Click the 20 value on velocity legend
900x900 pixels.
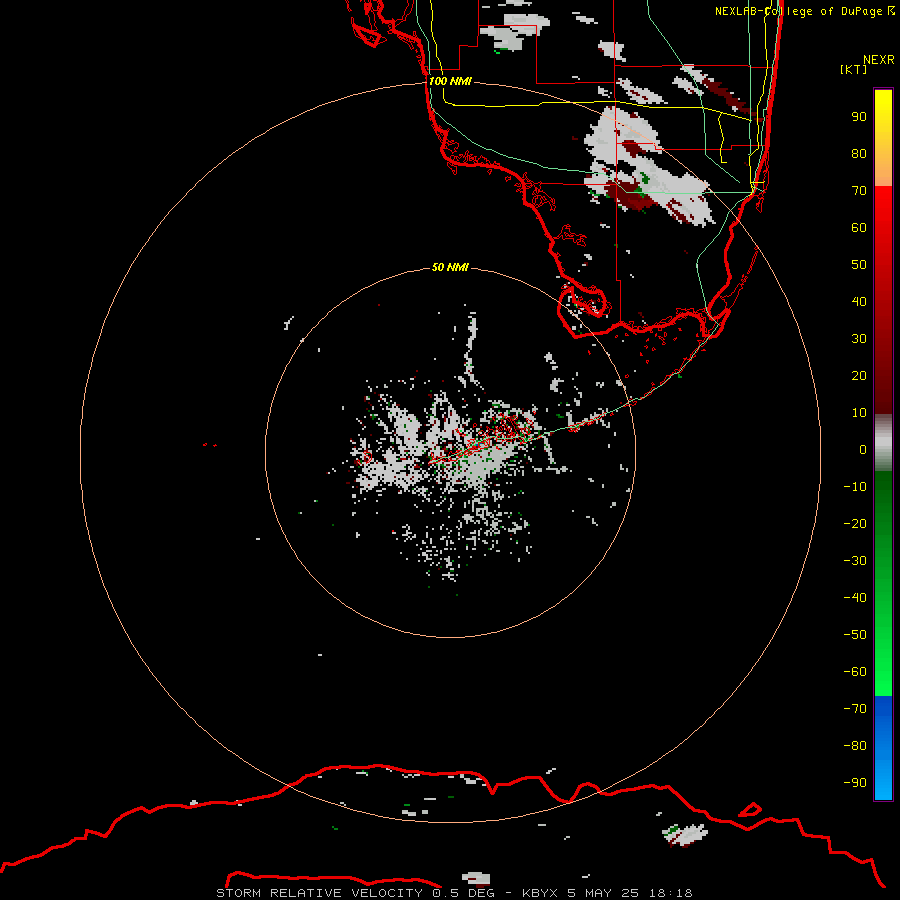[x=859, y=375]
